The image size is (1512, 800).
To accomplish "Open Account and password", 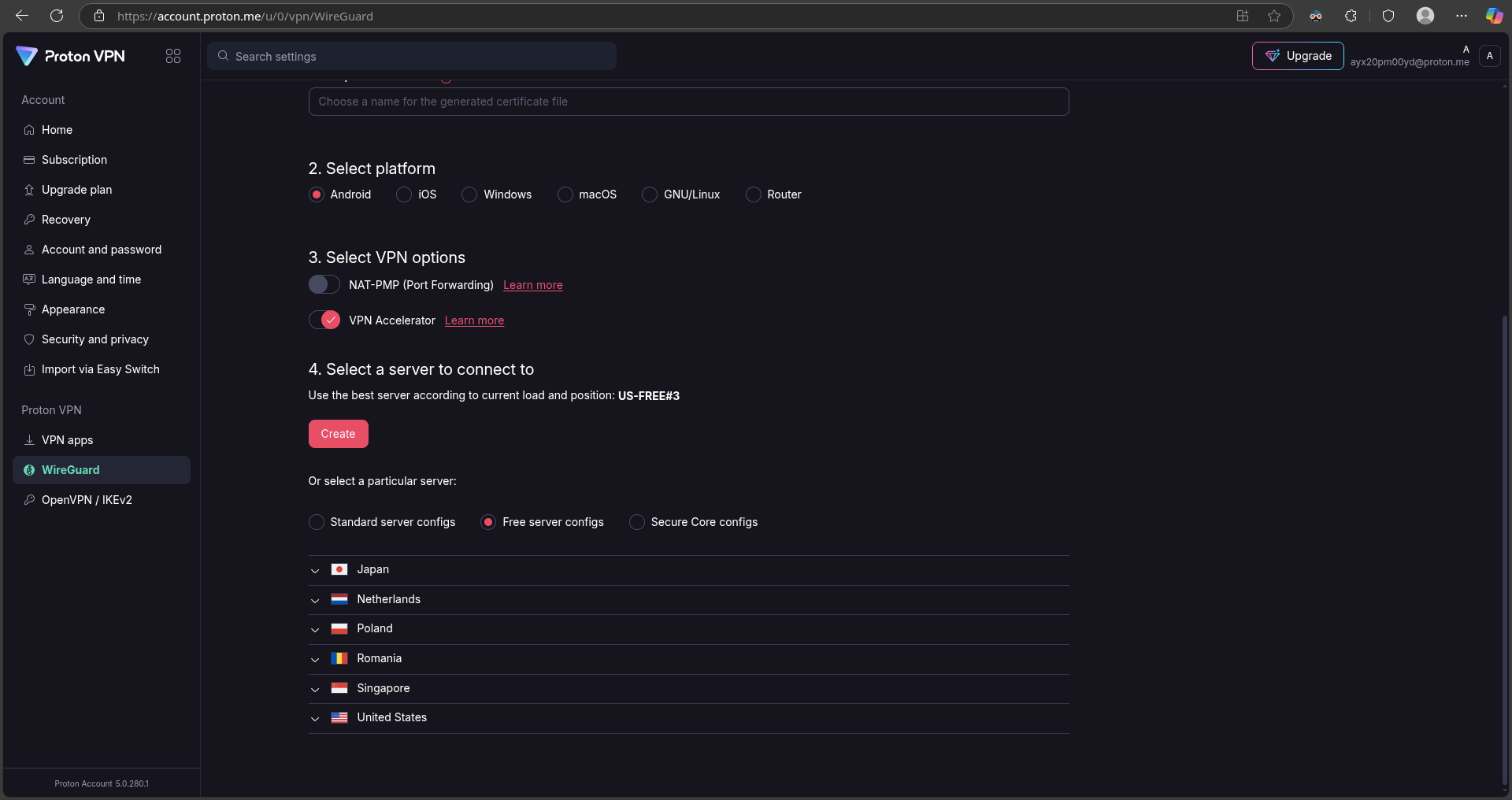I will pyautogui.click(x=102, y=250).
